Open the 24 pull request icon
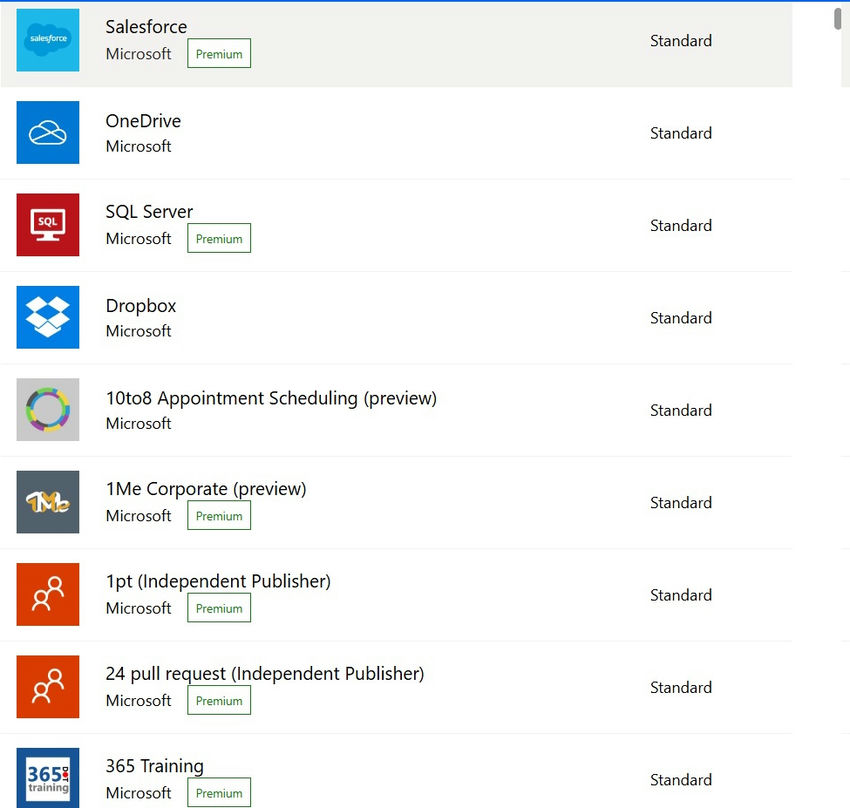The height and width of the screenshot is (808, 850). (48, 687)
